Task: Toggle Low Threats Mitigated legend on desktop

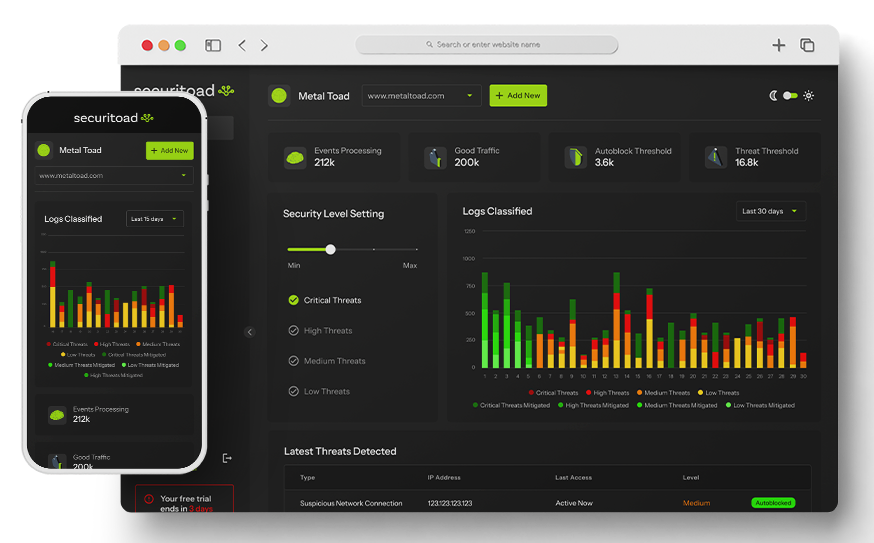Action: click(x=760, y=405)
